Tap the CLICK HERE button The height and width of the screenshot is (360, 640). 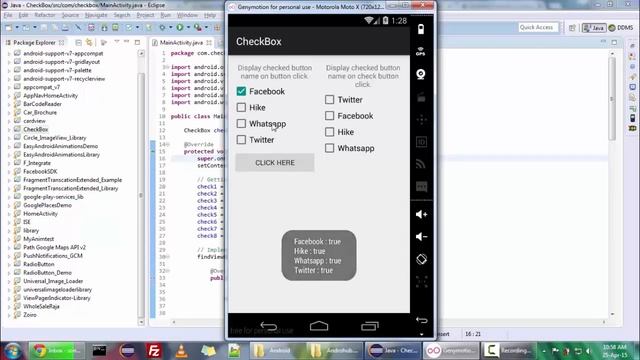tap(275, 162)
